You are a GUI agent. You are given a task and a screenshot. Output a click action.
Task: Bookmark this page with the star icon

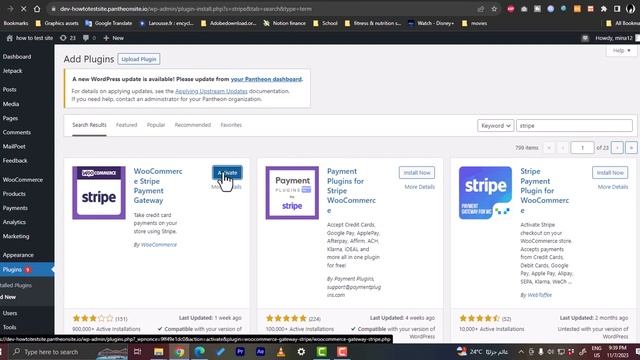tap(494, 9)
